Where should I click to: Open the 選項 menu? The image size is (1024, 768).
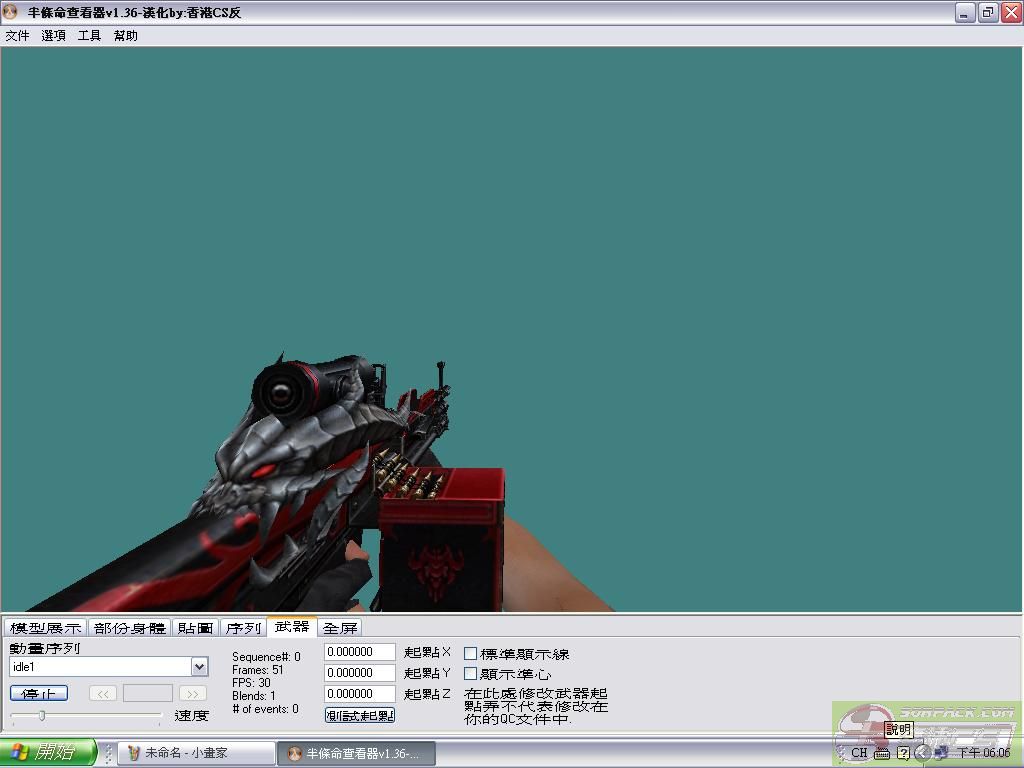click(x=53, y=36)
